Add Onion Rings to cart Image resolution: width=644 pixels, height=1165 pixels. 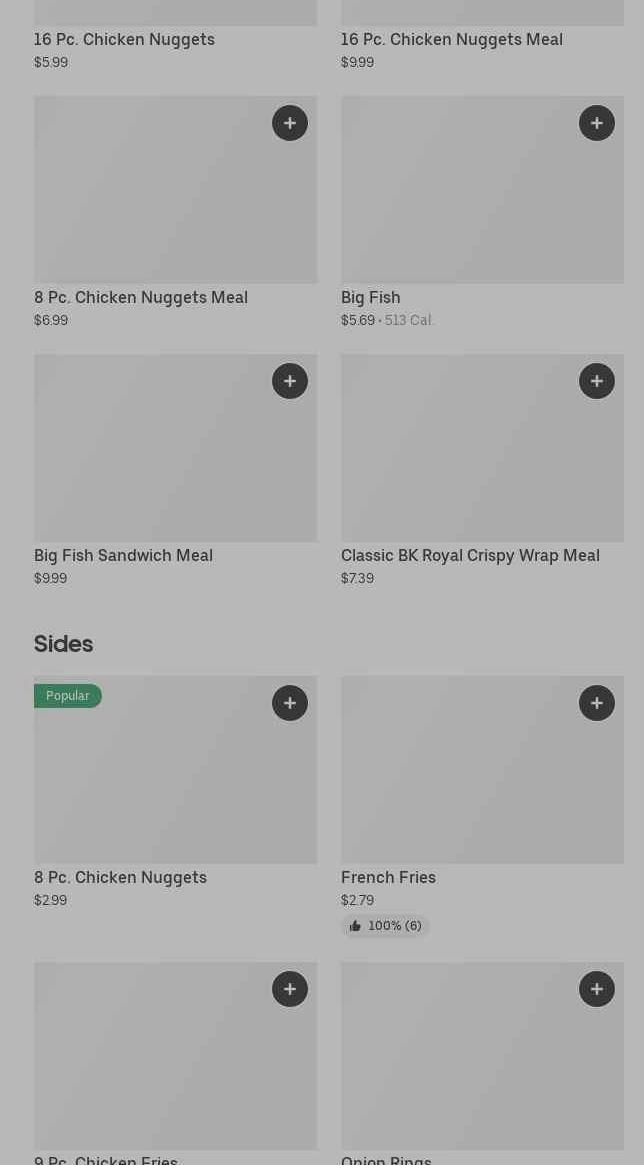coord(597,989)
